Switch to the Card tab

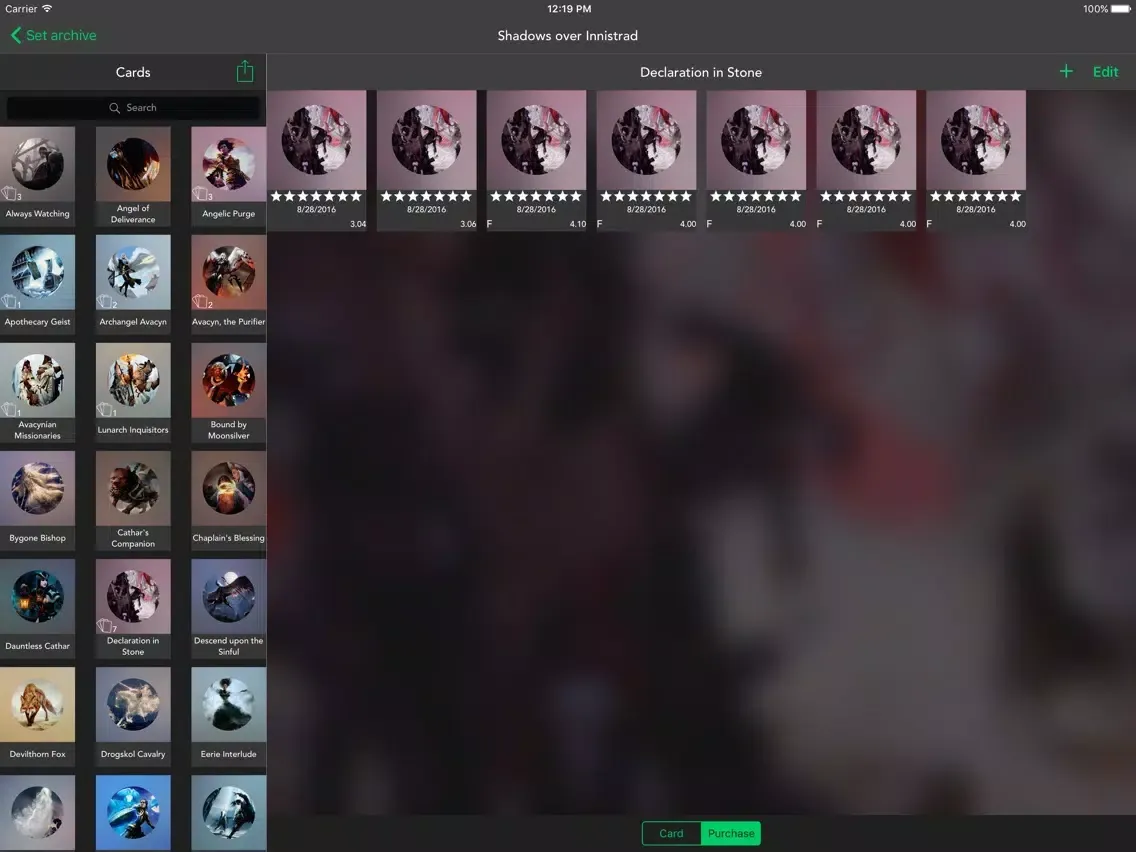pyautogui.click(x=671, y=833)
